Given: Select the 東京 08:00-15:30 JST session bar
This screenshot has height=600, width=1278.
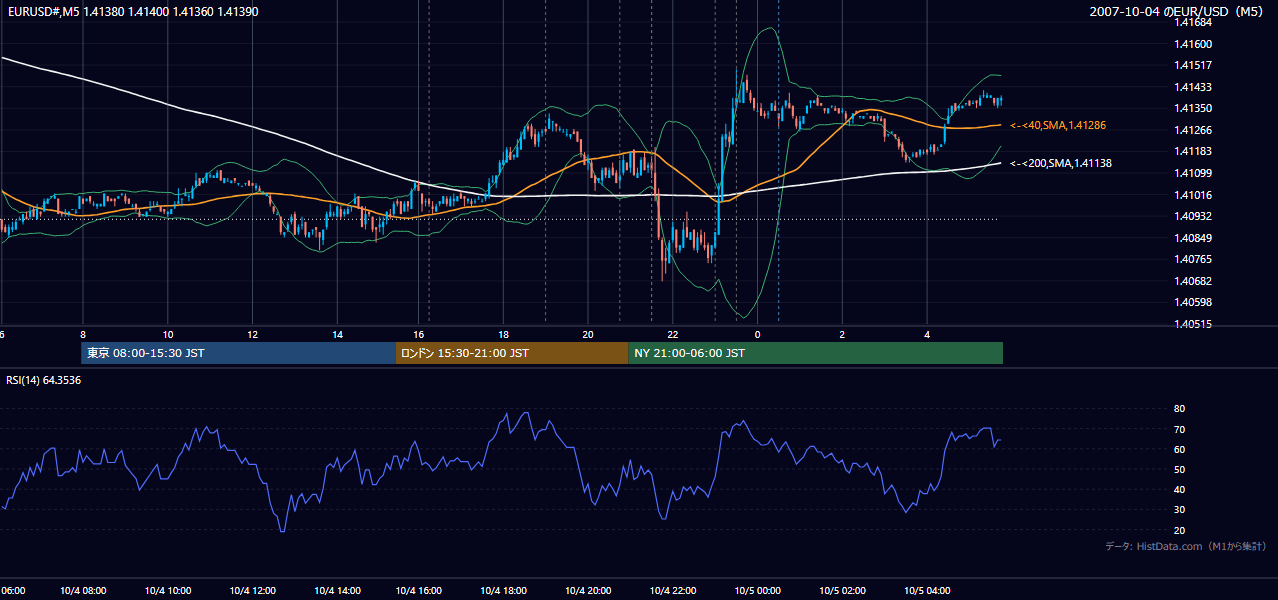Looking at the screenshot, I should tap(238, 353).
